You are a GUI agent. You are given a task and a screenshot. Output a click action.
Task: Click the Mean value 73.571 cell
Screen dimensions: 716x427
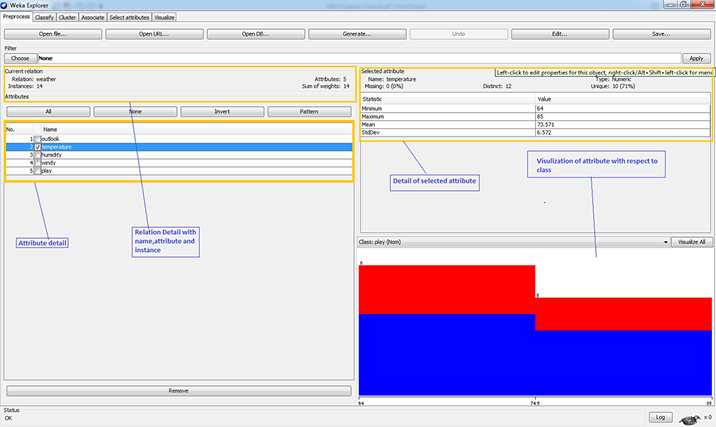click(622, 125)
